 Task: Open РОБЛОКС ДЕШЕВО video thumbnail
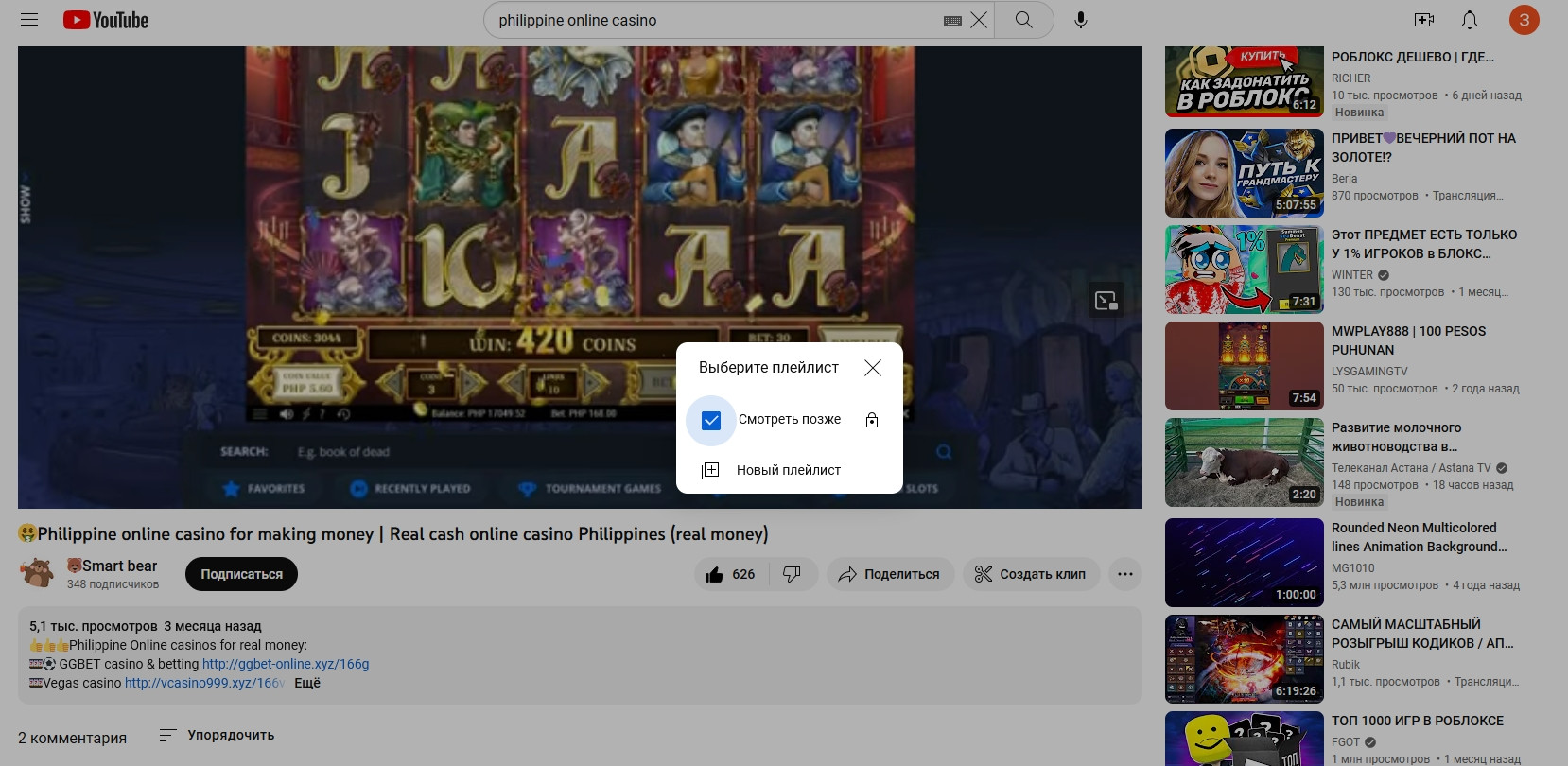[x=1244, y=82]
